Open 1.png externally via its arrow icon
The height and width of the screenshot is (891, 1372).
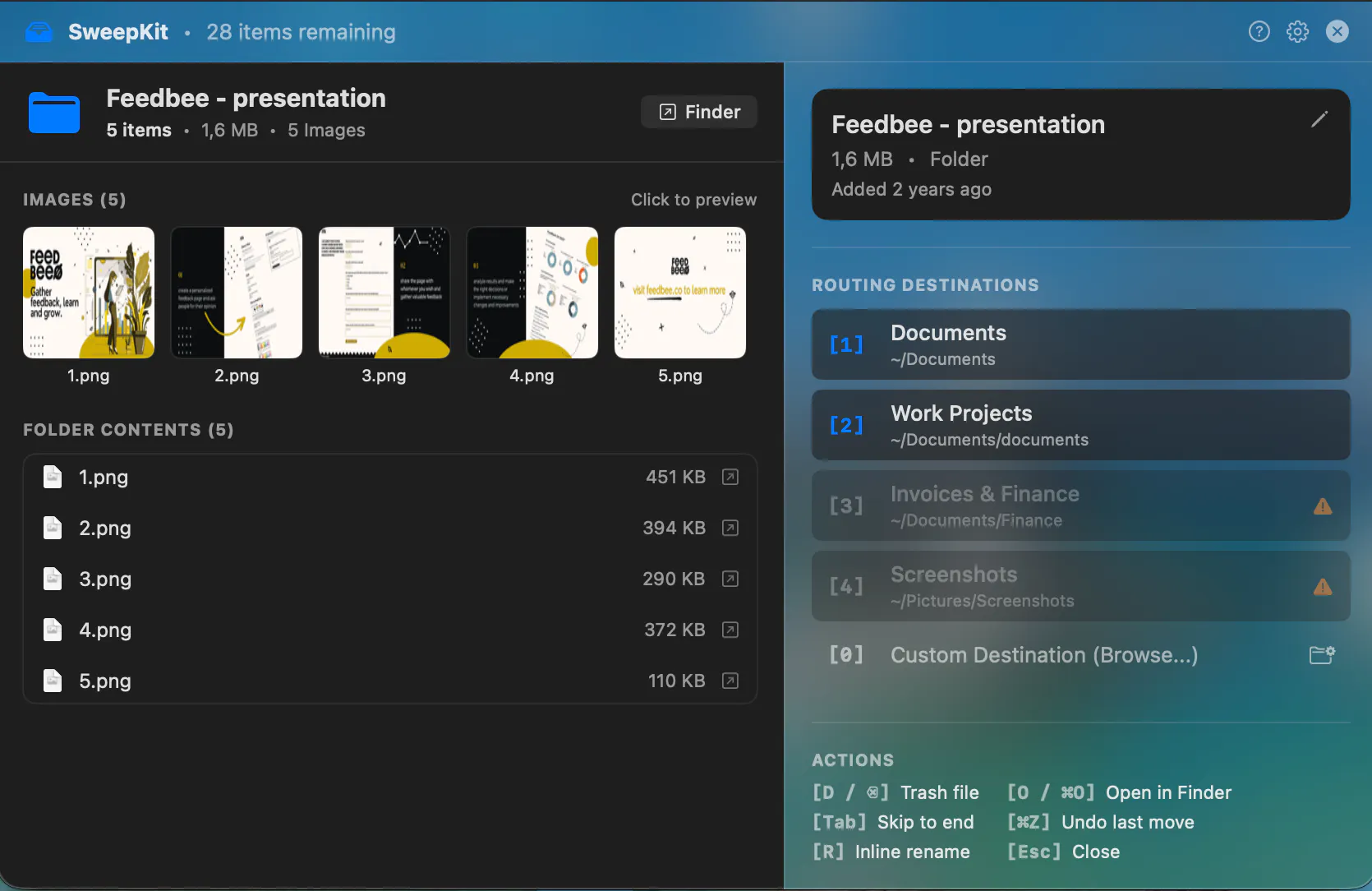click(x=730, y=477)
